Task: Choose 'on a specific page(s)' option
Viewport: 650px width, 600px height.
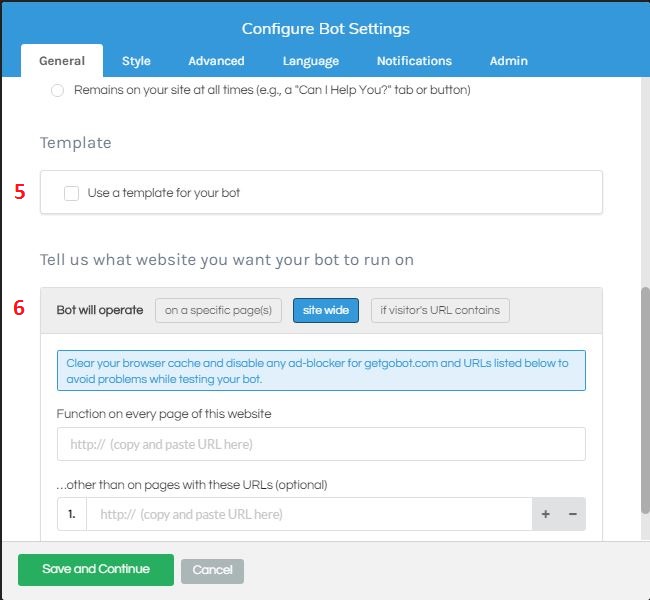Action: click(218, 310)
